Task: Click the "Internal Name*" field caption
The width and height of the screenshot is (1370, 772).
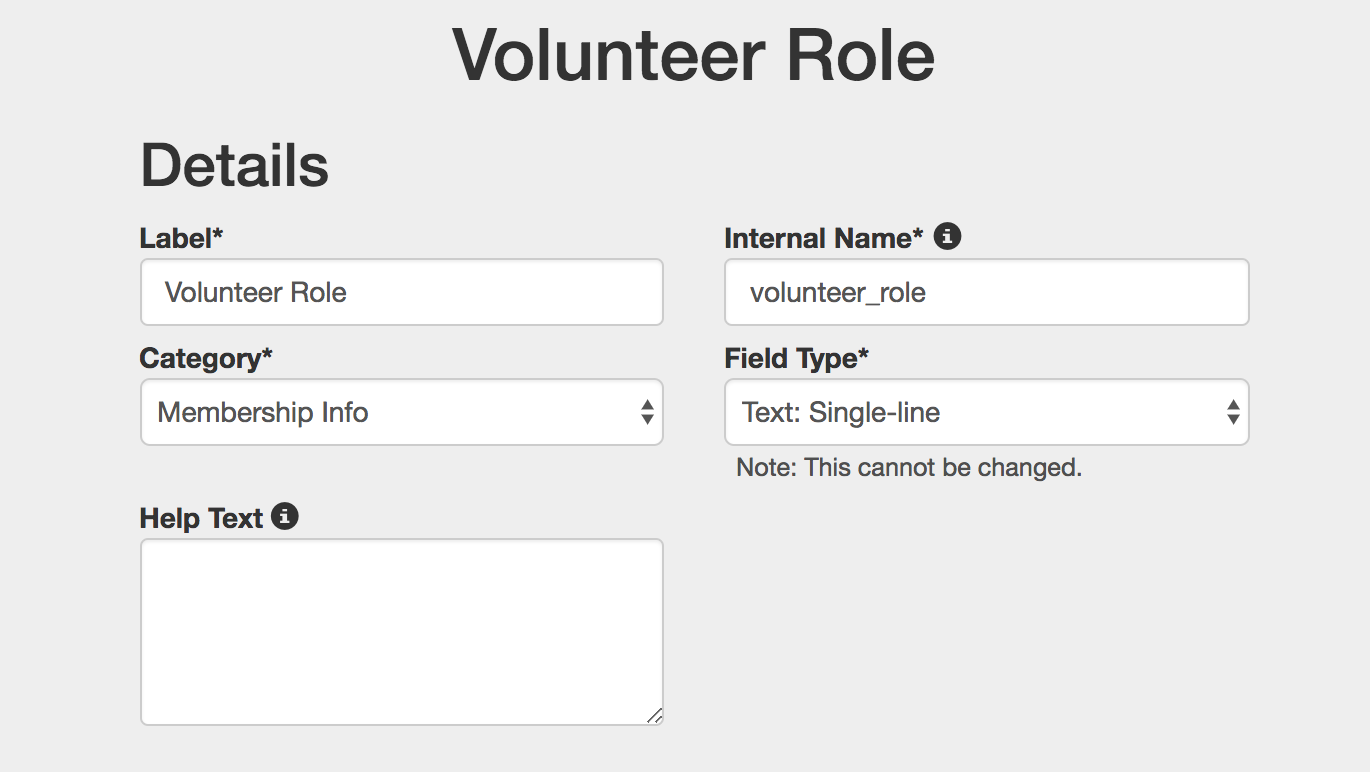Action: pyautogui.click(x=824, y=239)
